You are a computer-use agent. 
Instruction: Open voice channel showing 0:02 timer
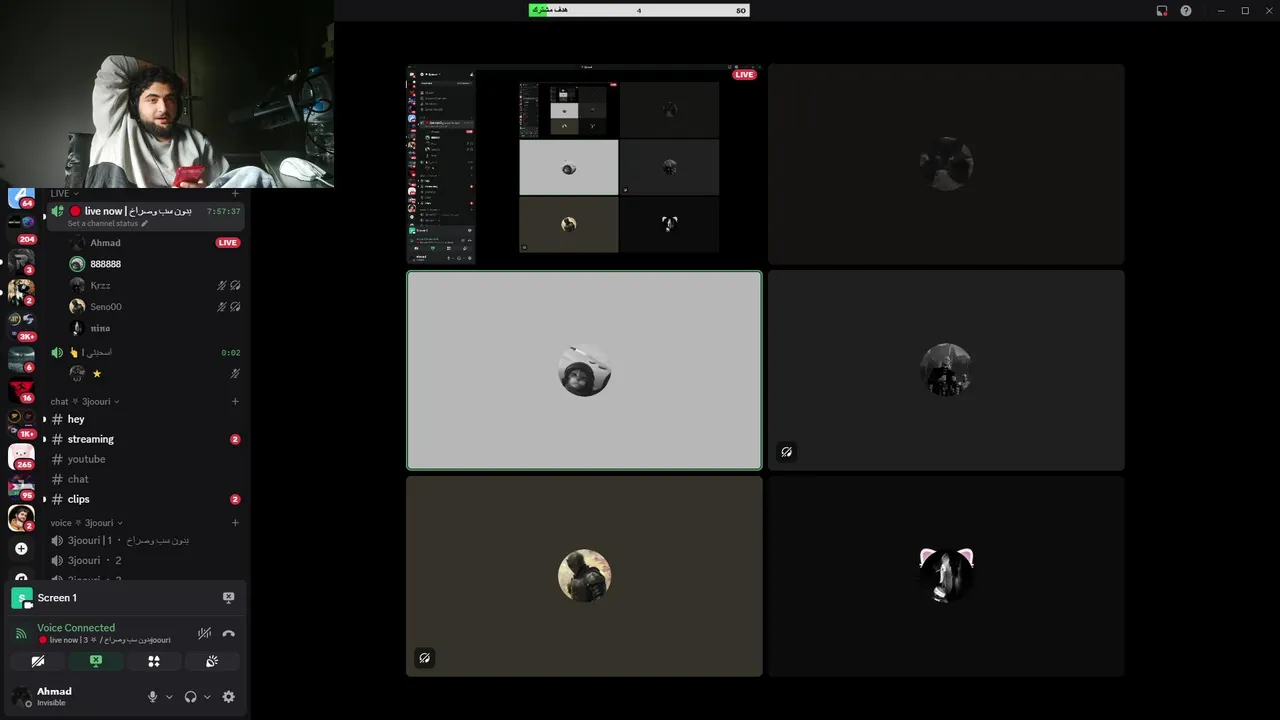pos(145,352)
